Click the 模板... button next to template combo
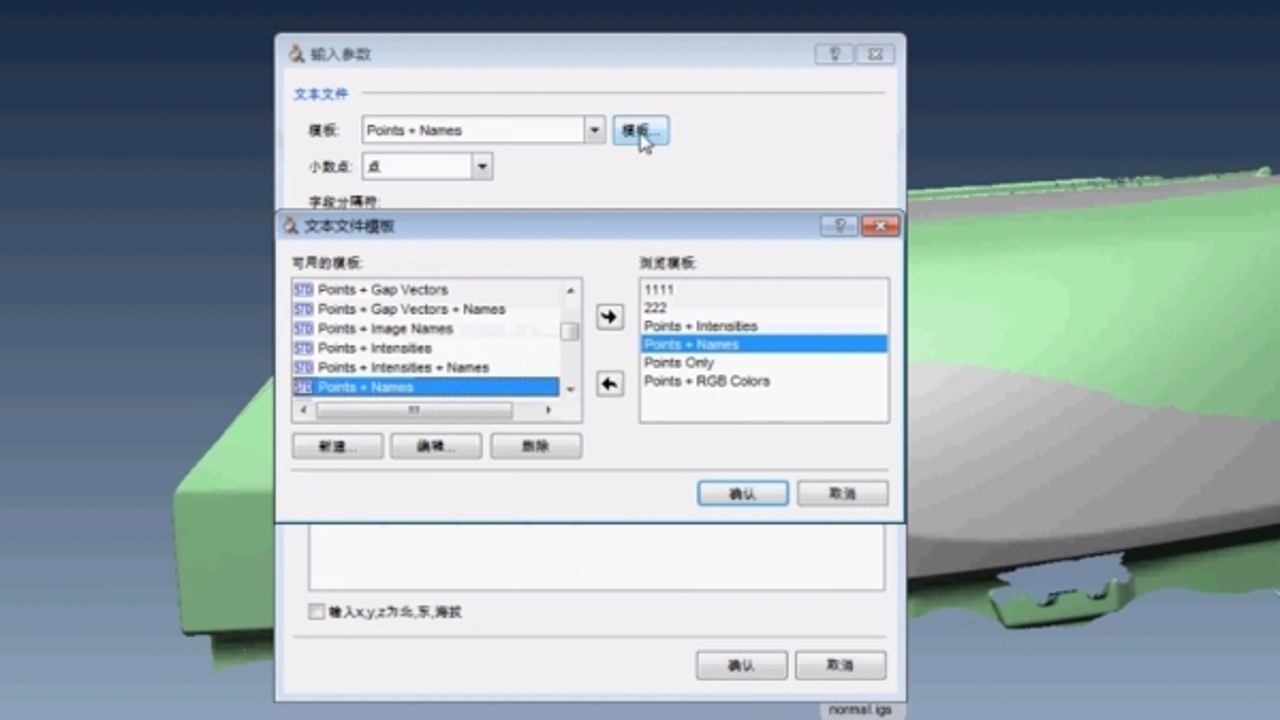The width and height of the screenshot is (1280, 720). [x=640, y=131]
